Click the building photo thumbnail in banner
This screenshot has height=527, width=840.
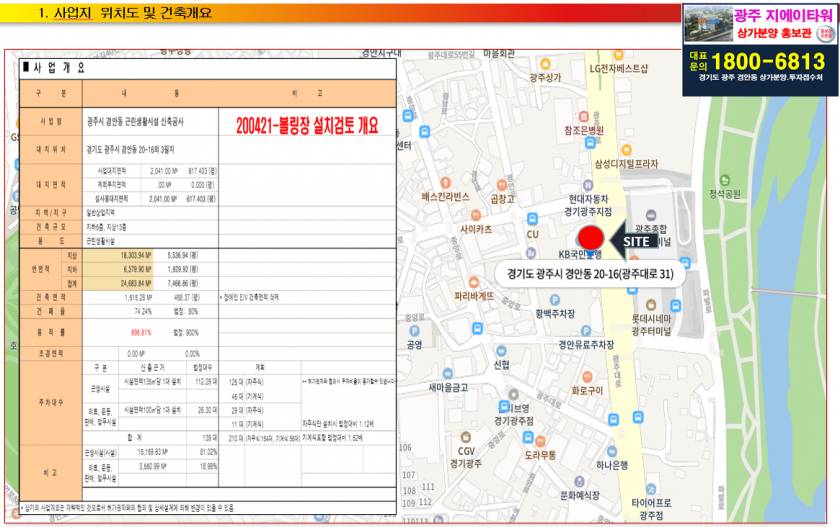709,24
